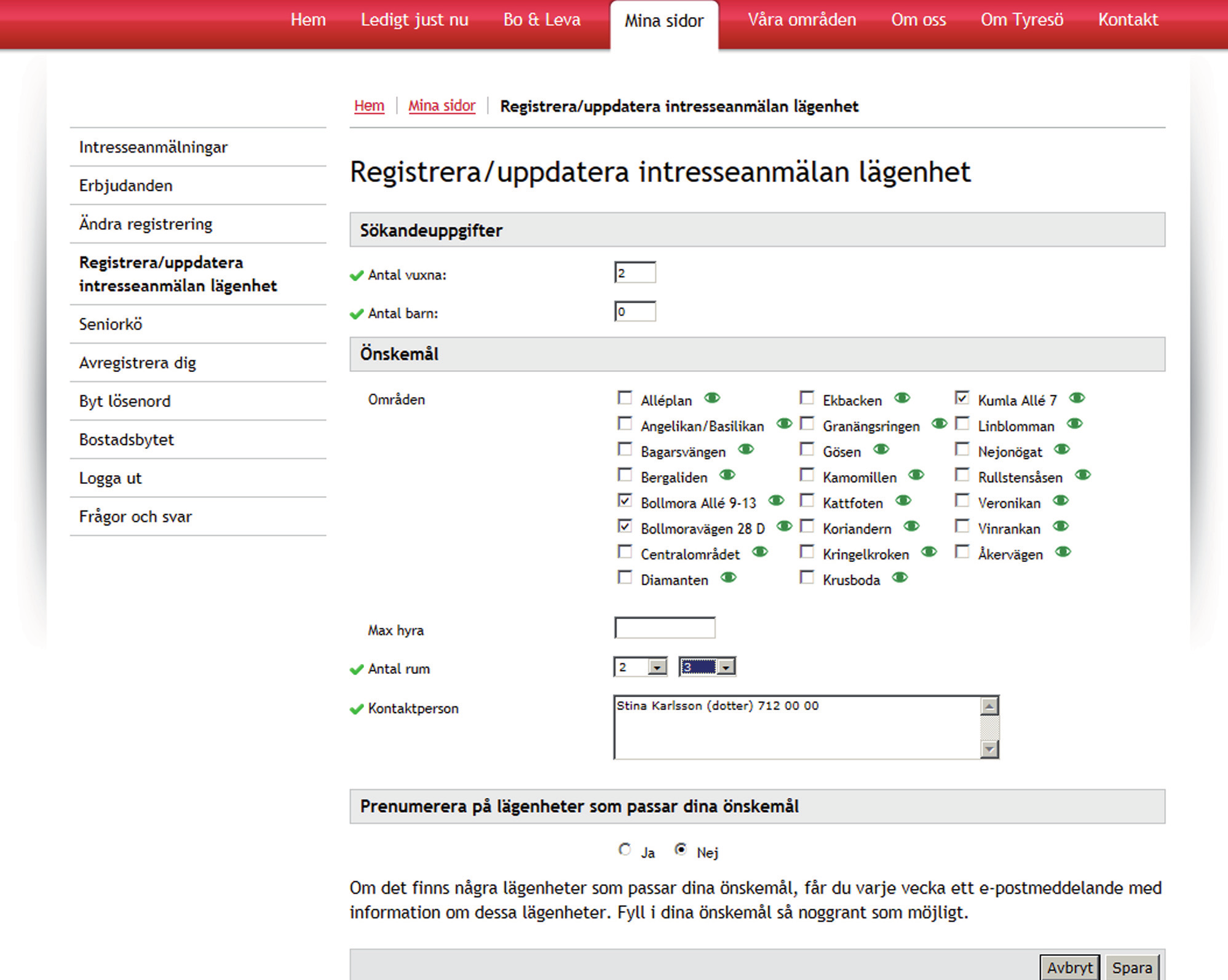
Task: Click the eye icon next to Angelikan/Basilikan
Action: pyautogui.click(x=784, y=424)
